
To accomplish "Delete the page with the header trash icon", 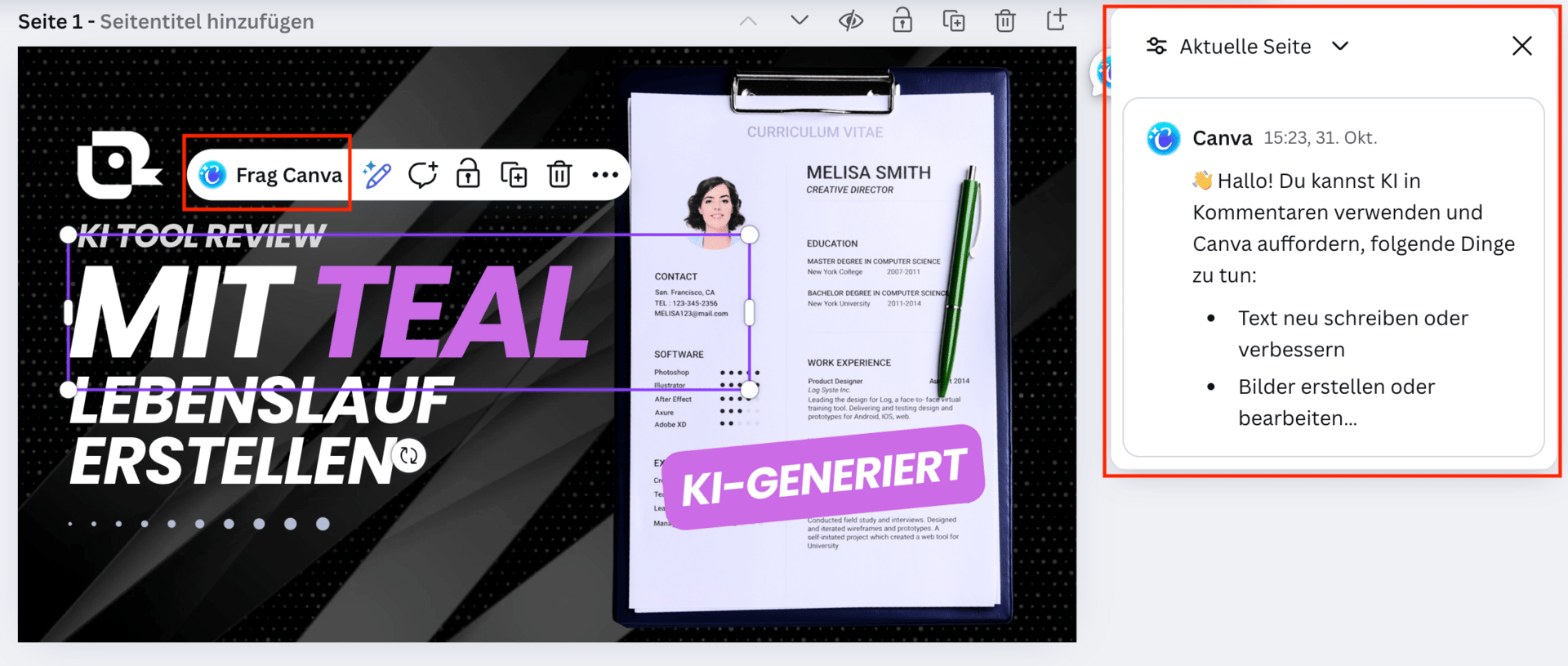I will pyautogui.click(x=1005, y=20).
